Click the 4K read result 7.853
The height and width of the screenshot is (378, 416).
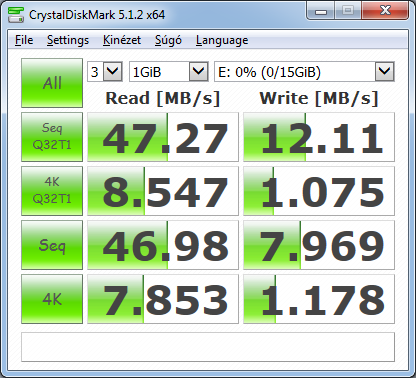163,299
